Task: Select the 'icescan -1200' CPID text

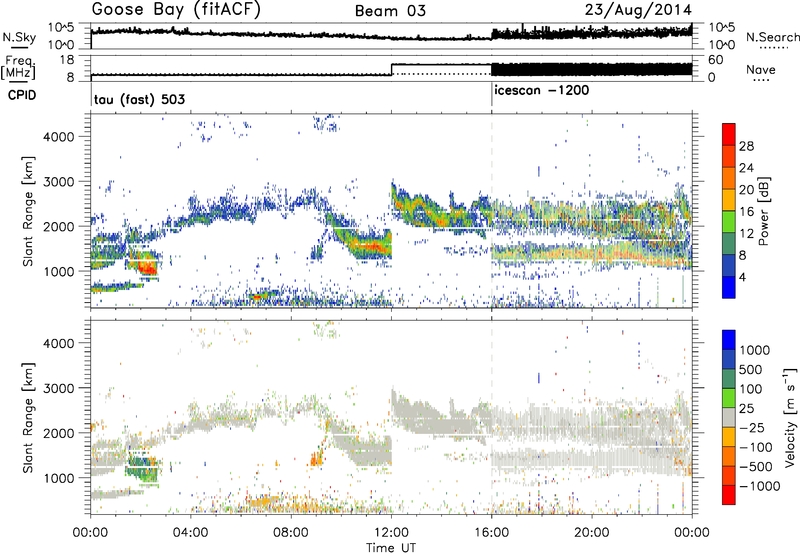Action: (x=541, y=91)
